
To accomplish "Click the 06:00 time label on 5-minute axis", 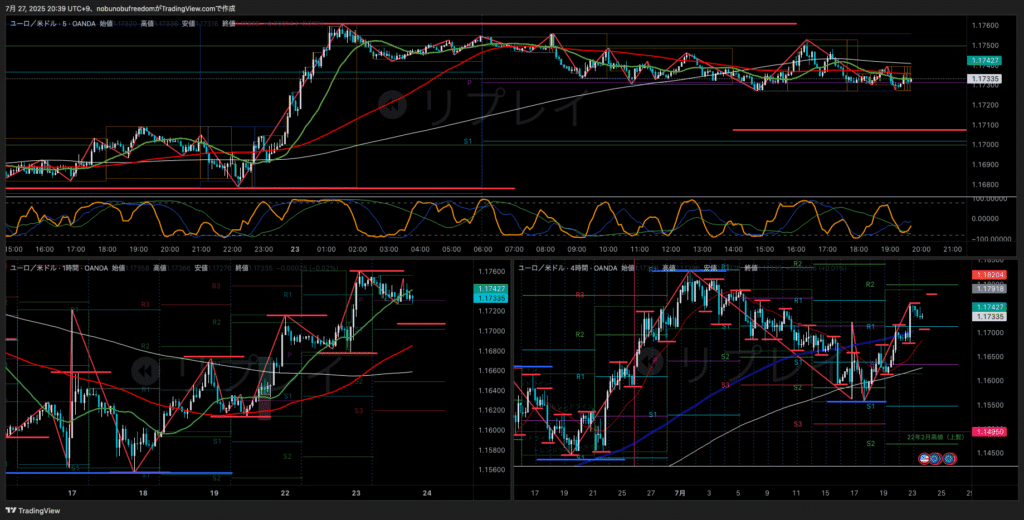I will (483, 250).
